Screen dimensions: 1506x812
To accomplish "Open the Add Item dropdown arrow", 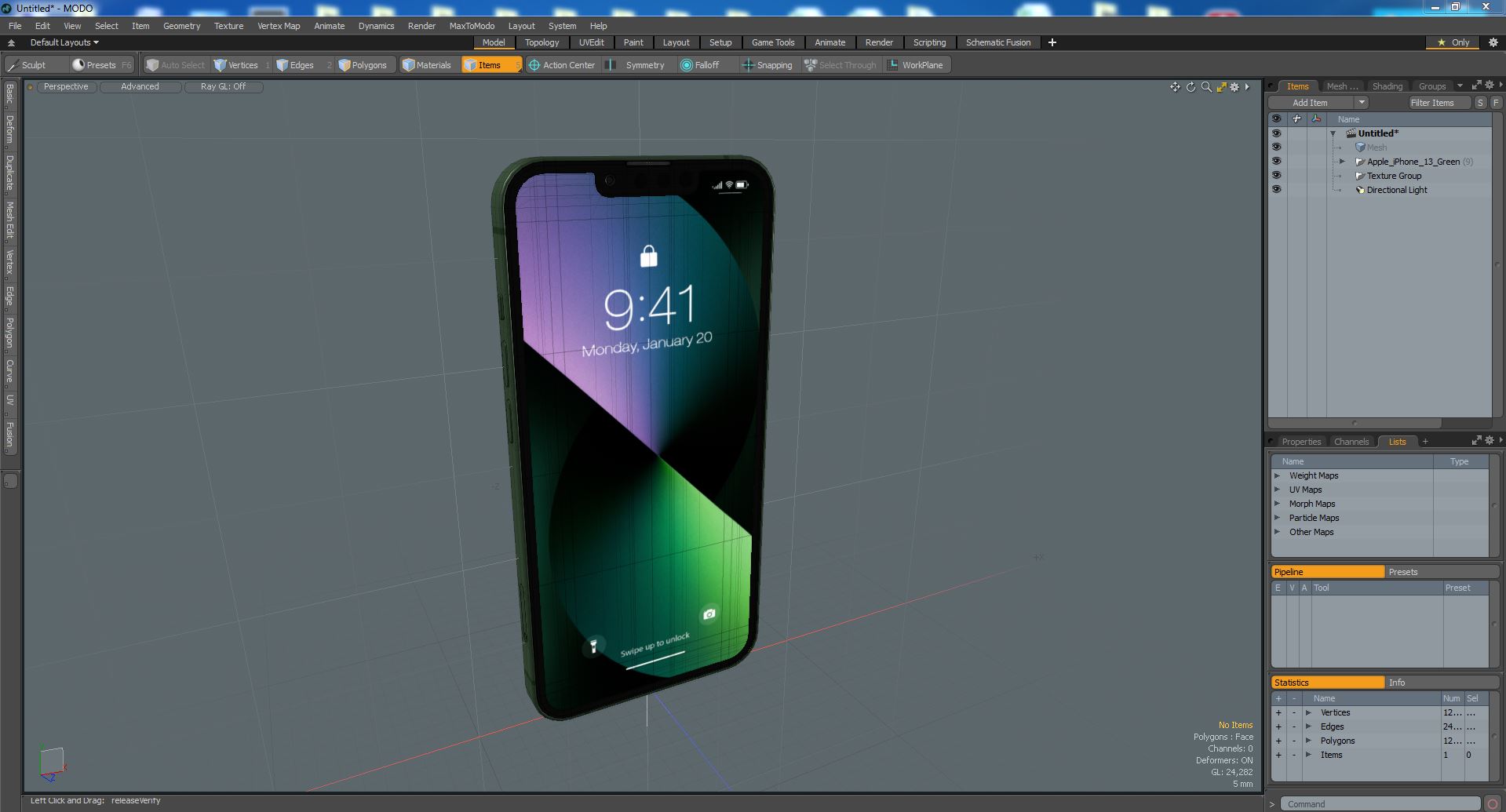I will coord(1362,103).
